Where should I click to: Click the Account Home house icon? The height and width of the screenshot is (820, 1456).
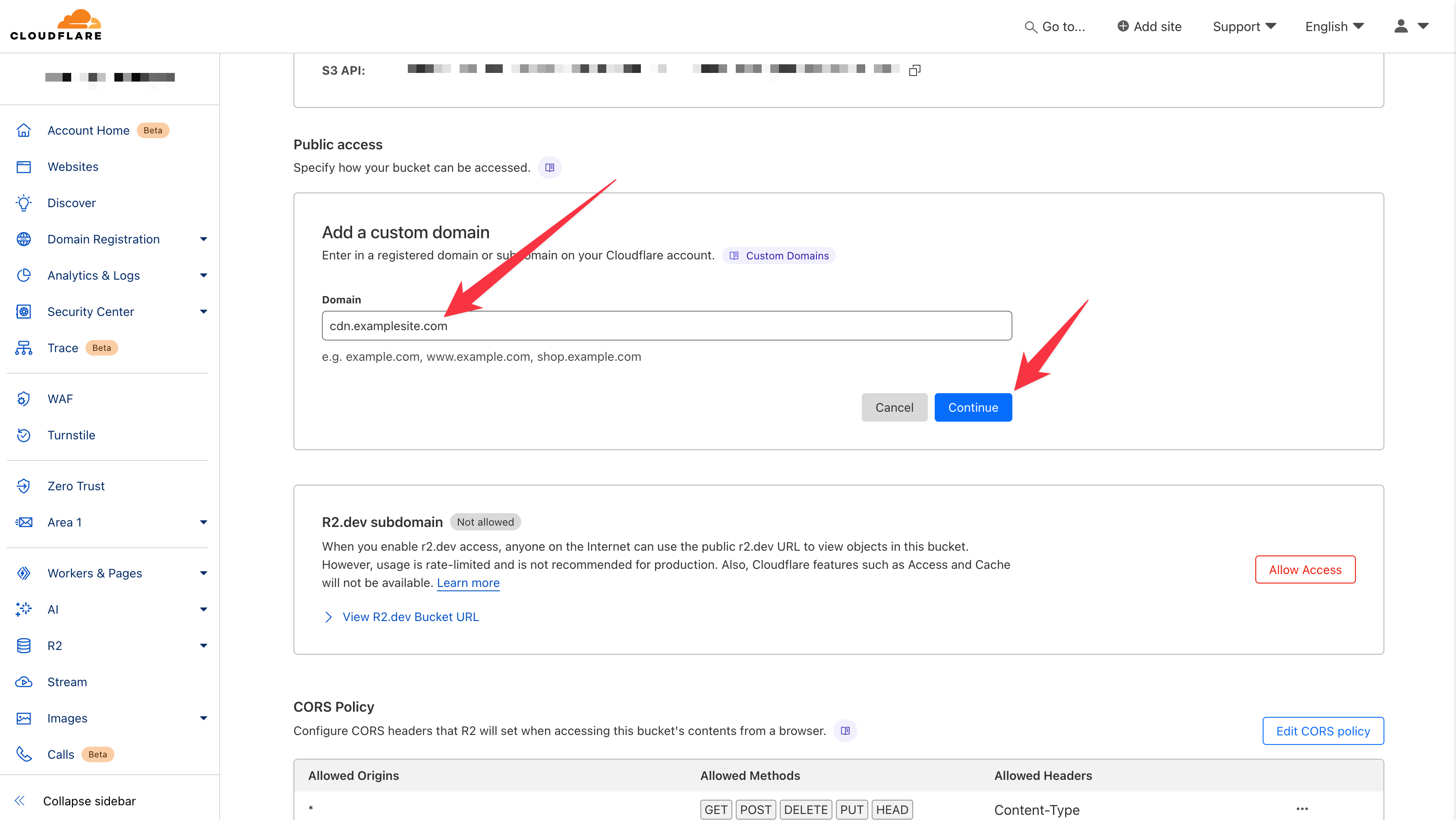pyautogui.click(x=24, y=130)
